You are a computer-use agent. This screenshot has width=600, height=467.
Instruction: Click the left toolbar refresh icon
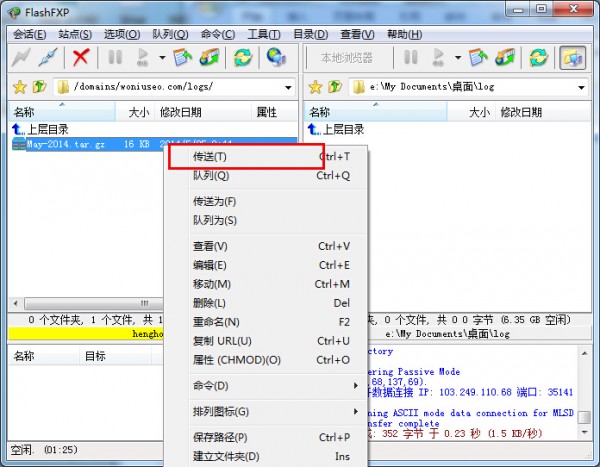point(242,58)
